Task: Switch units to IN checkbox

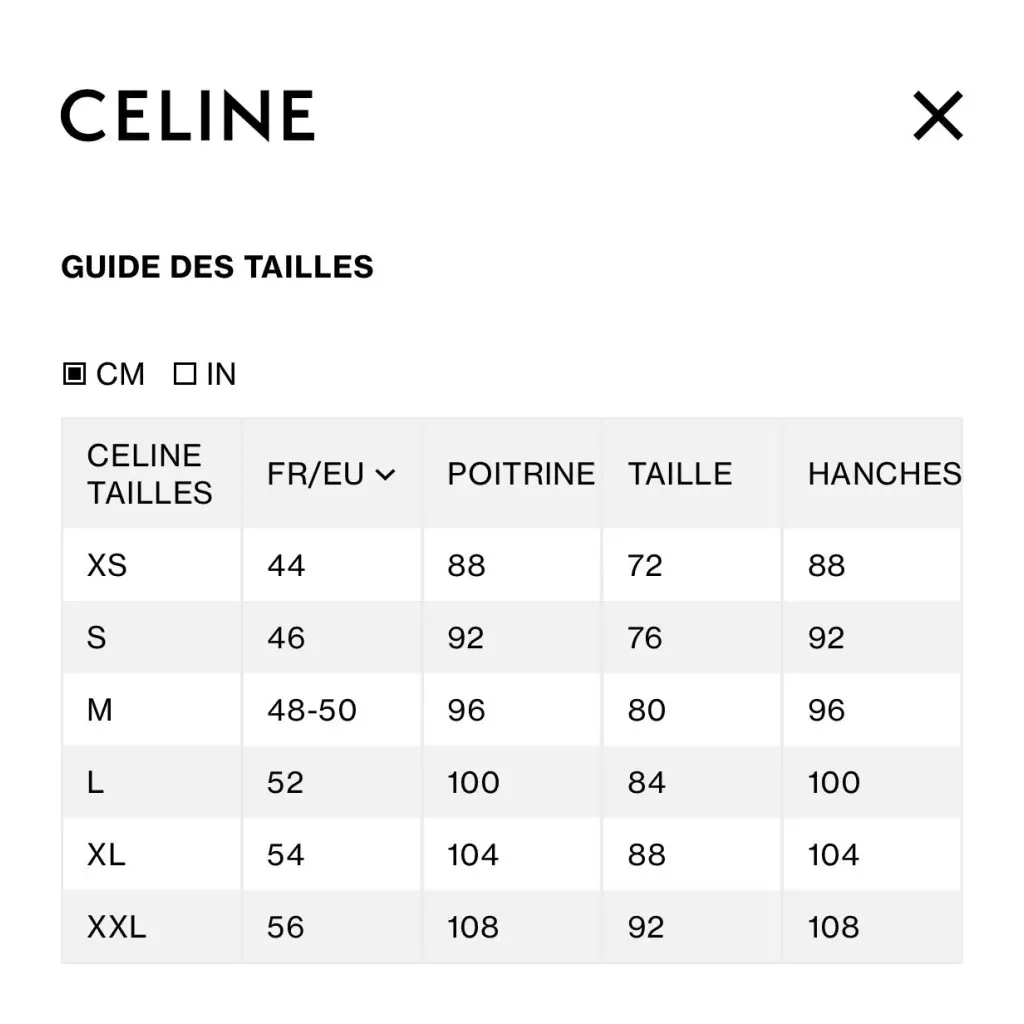Action: 185,374
